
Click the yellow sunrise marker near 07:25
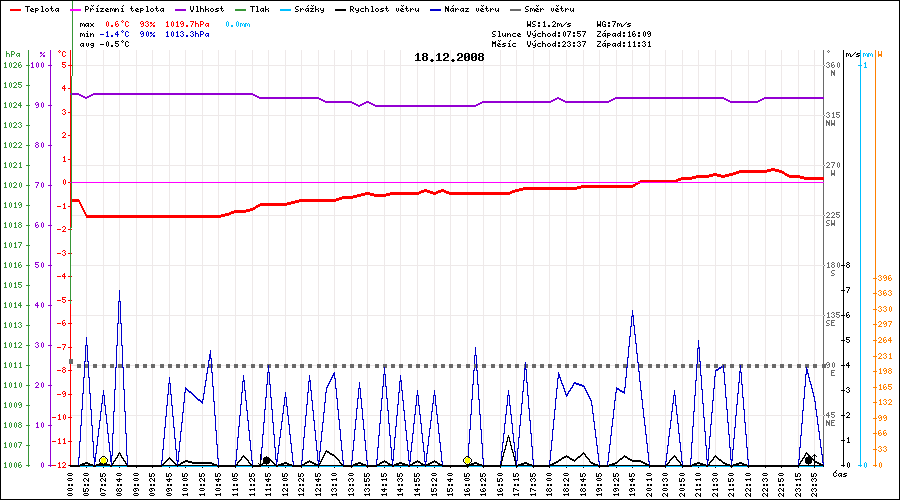(x=103, y=460)
